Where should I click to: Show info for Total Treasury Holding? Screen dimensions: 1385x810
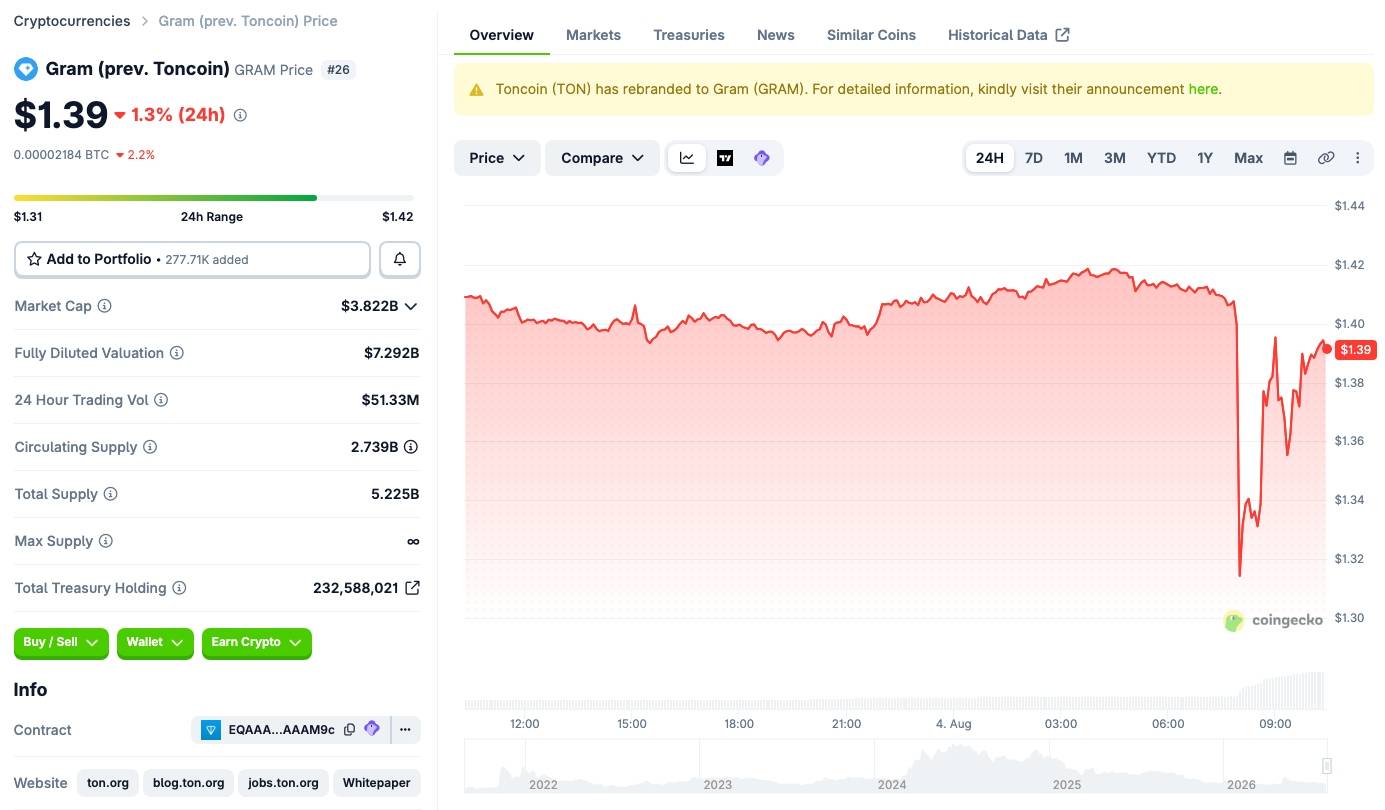pyautogui.click(x=179, y=588)
